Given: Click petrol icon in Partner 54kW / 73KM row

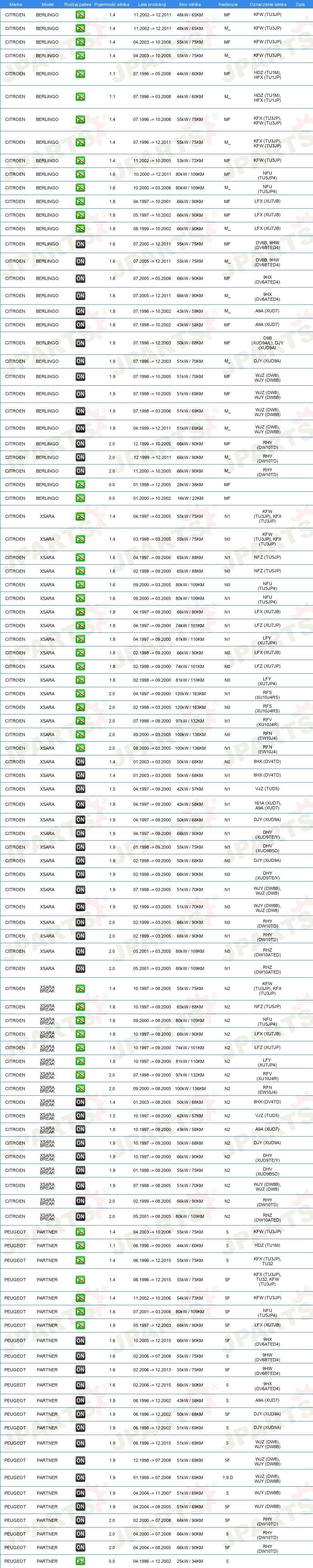Looking at the screenshot, I should coord(80,1298).
